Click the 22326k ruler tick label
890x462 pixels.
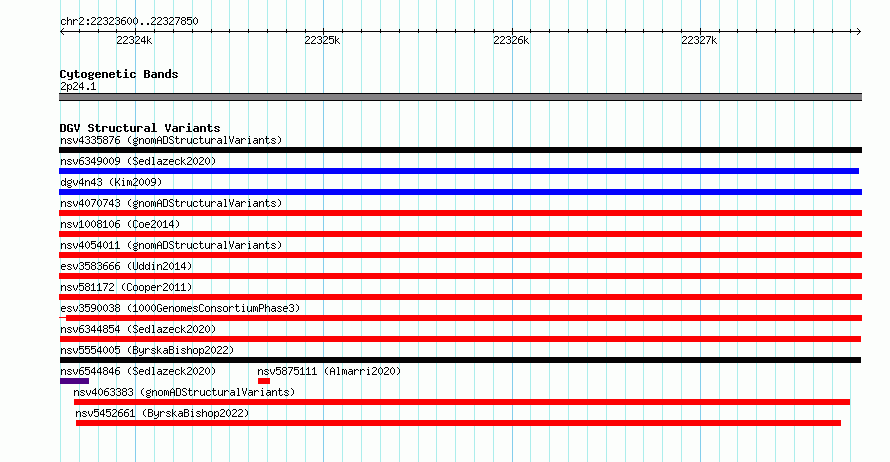coord(511,40)
